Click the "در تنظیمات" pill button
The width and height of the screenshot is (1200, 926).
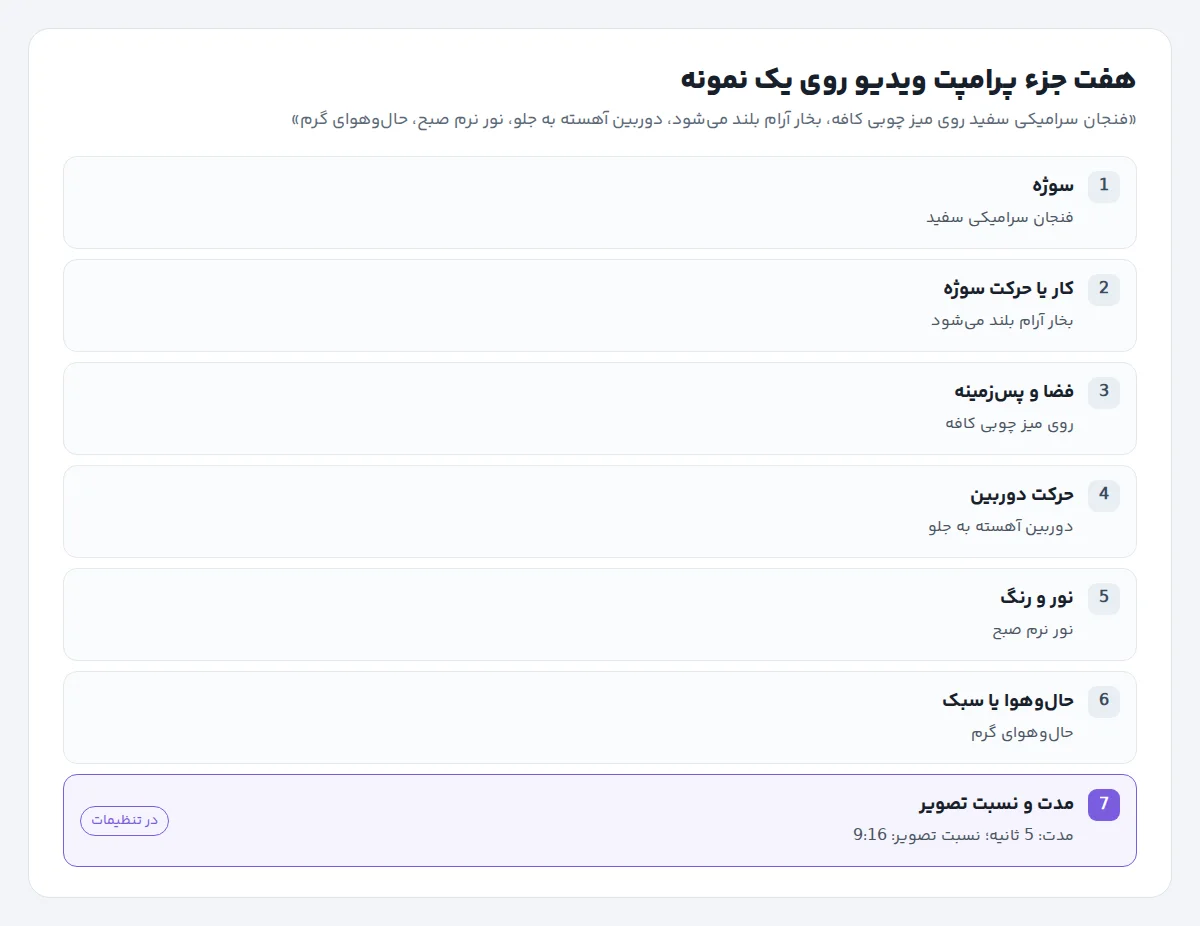click(x=124, y=820)
